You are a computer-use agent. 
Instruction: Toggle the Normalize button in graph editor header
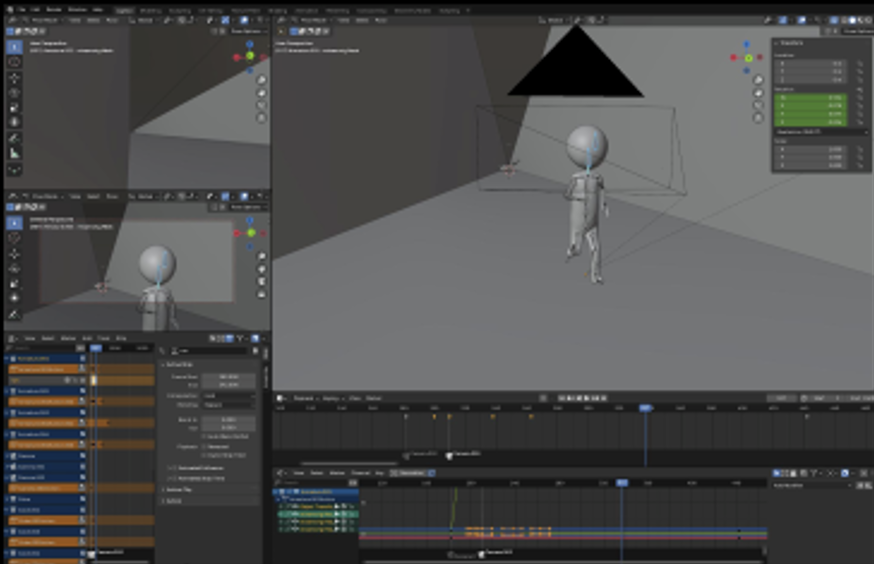[411, 473]
